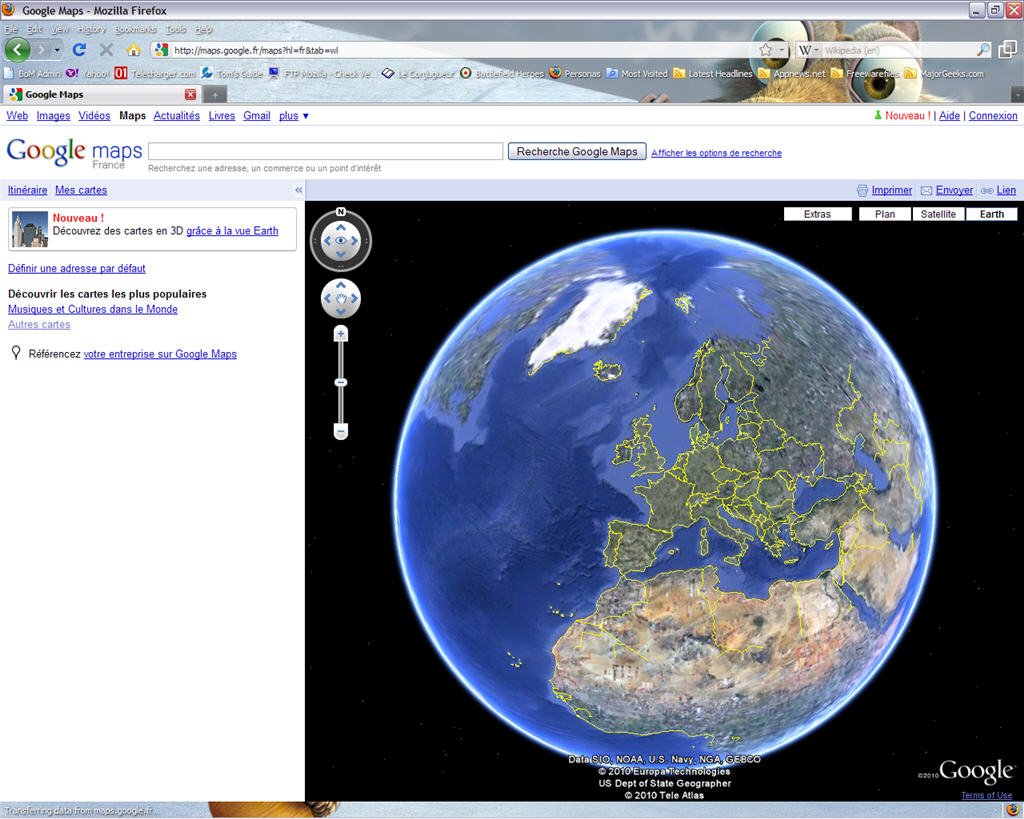This screenshot has height=819, width=1024.
Task: Reset north using the N compass marker
Action: click(x=341, y=212)
